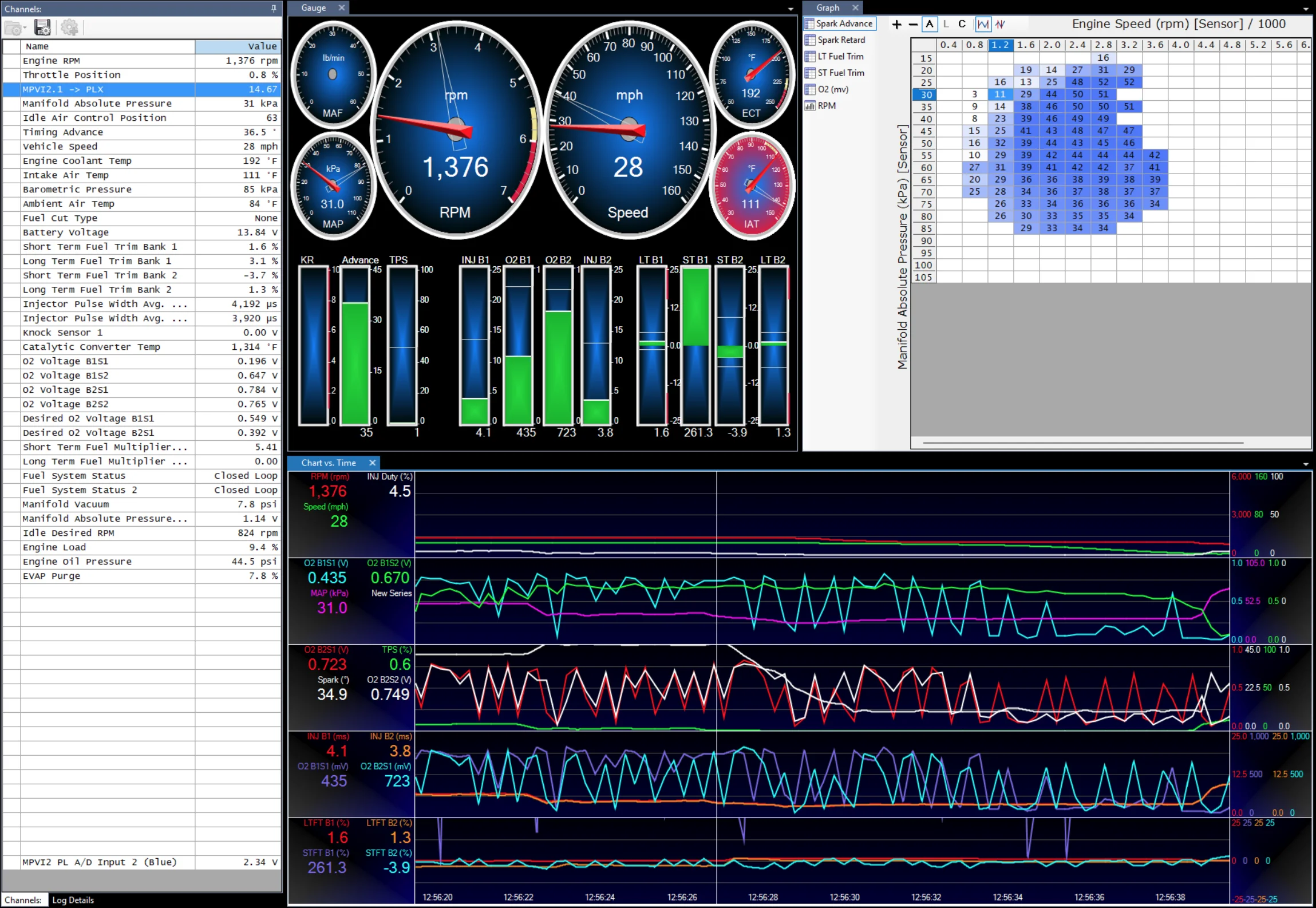Image resolution: width=1316 pixels, height=908 pixels.
Task: Select the RPM histogram graph
Action: (820, 105)
